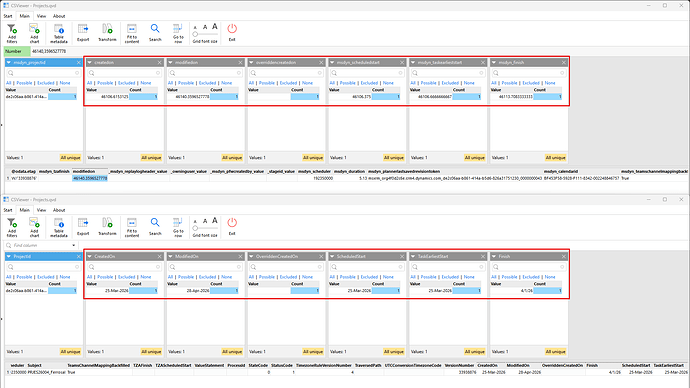Click the search field in the TaskEarliestStart panel

[448, 267]
